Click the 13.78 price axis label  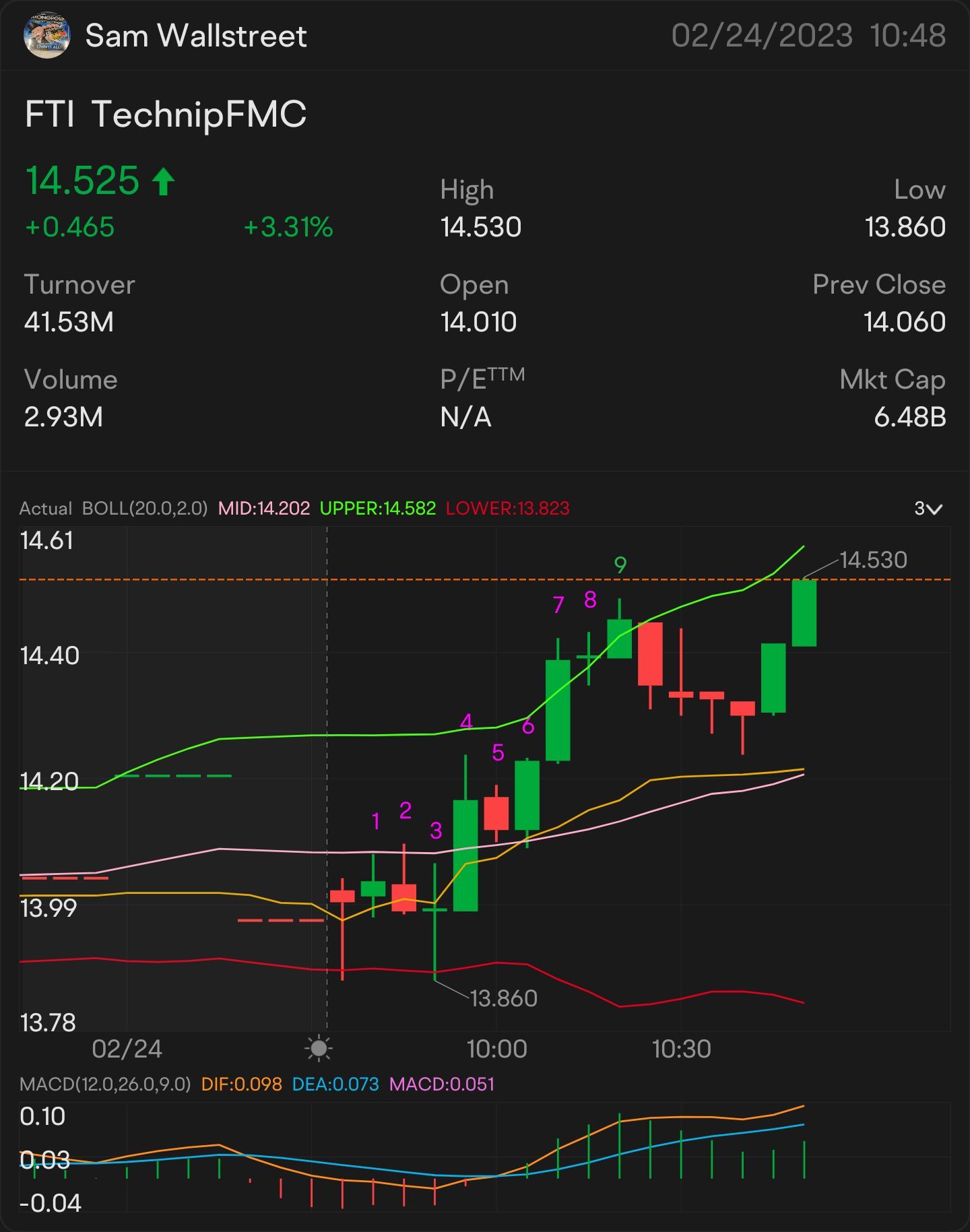pyautogui.click(x=48, y=1023)
